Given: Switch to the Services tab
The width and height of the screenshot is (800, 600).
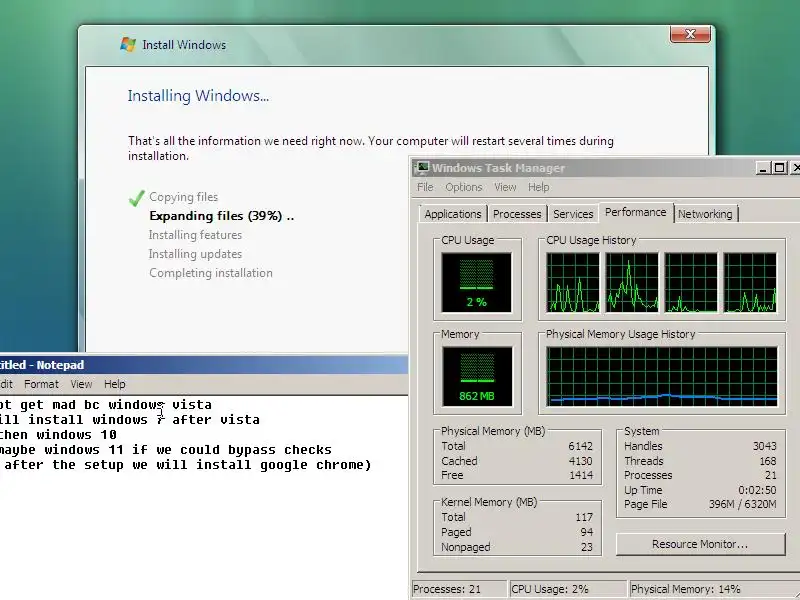Looking at the screenshot, I should click(573, 214).
